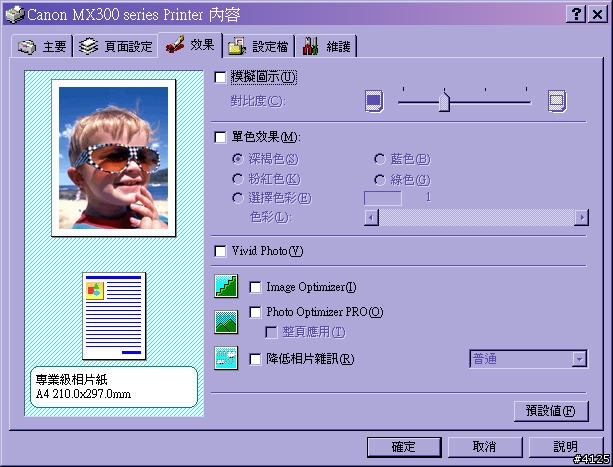Click the Image Optimizer staircase icon
The height and width of the screenshot is (467, 613).
226,286
